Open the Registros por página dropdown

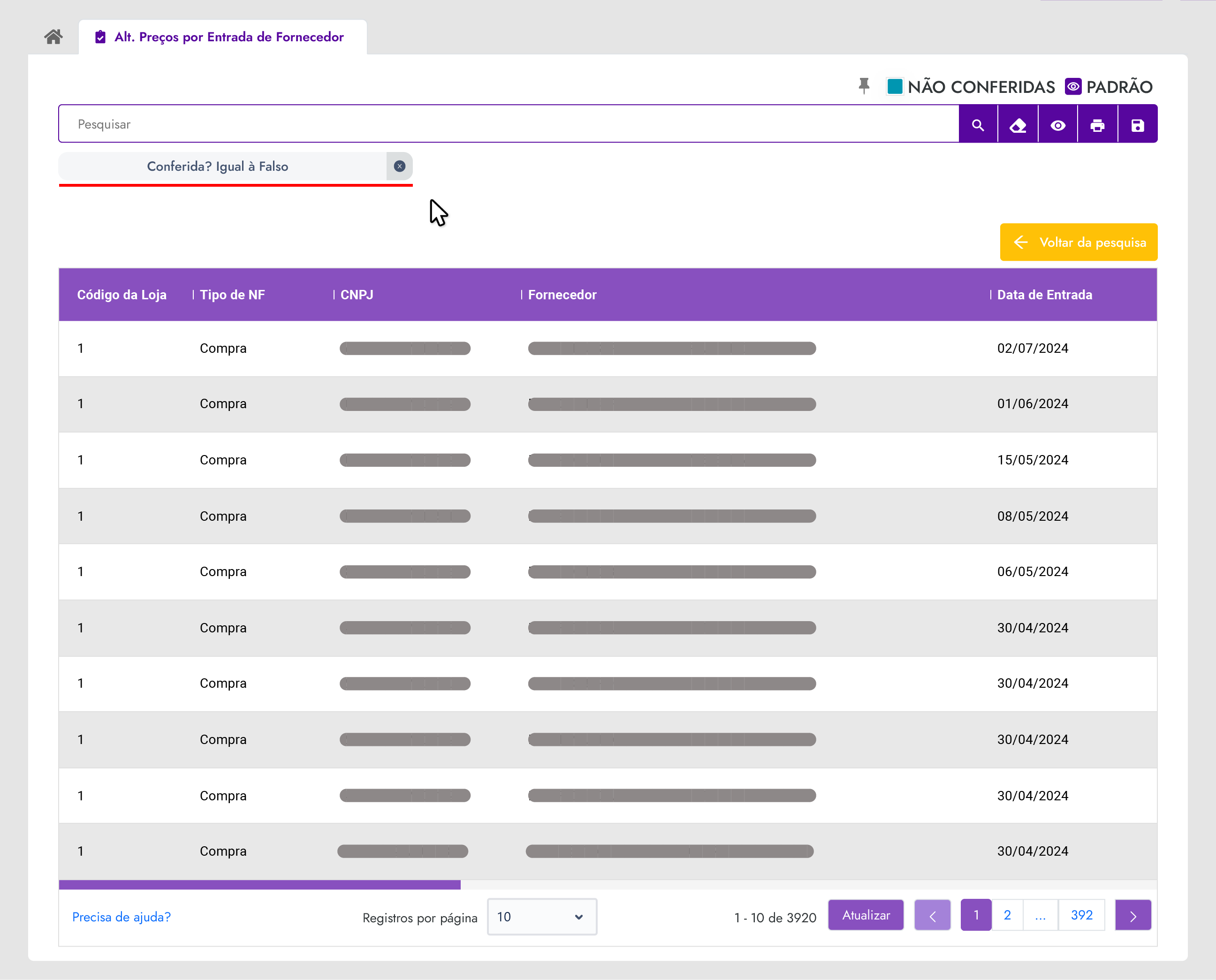541,916
